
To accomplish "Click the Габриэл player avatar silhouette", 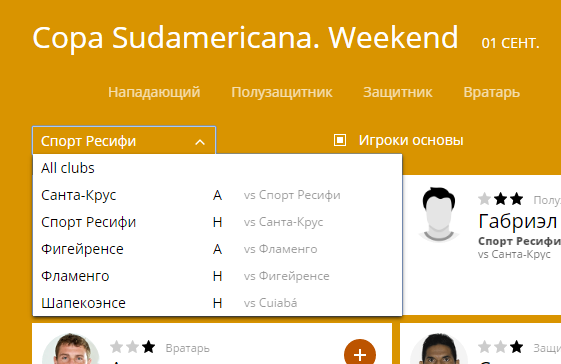I will click(439, 214).
